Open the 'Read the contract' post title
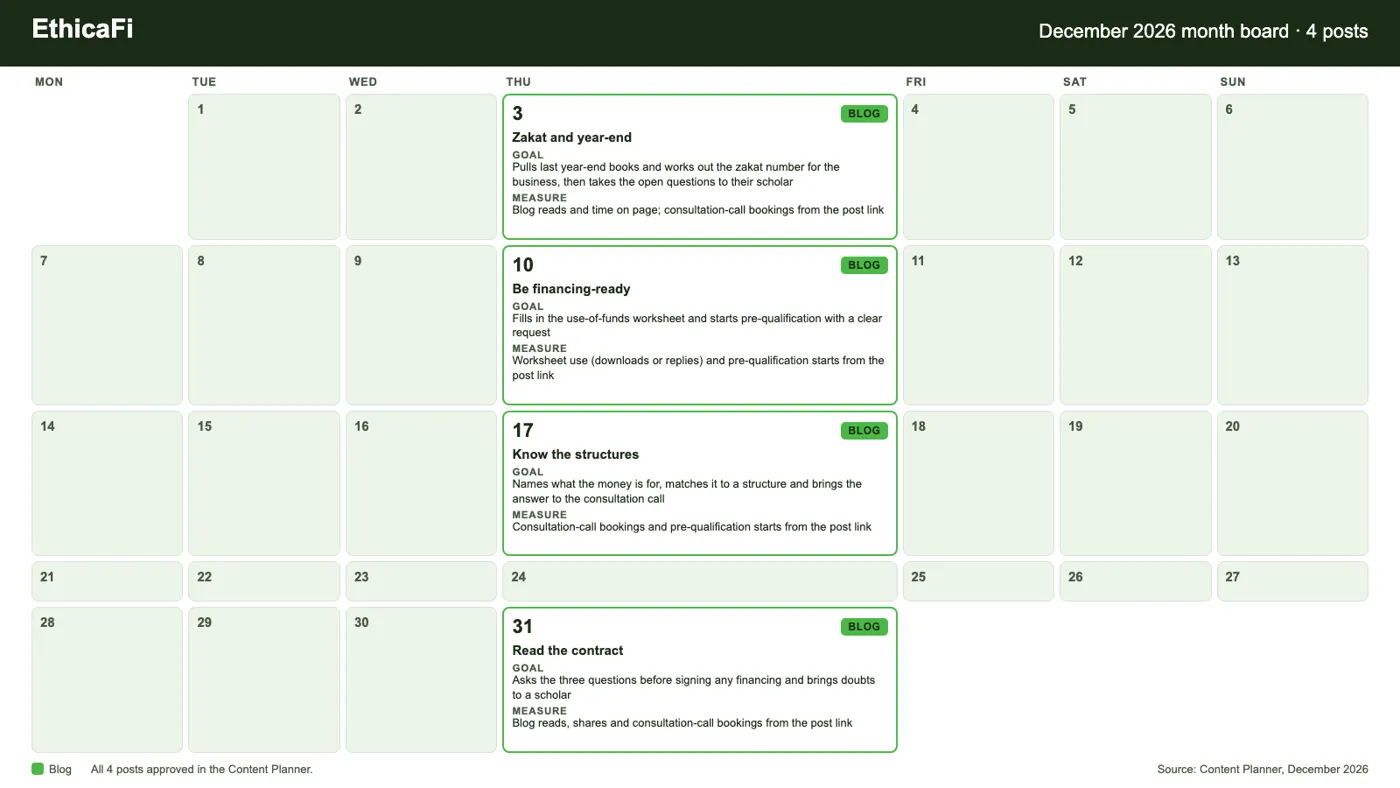Viewport: 1400px width, 788px height. [567, 650]
